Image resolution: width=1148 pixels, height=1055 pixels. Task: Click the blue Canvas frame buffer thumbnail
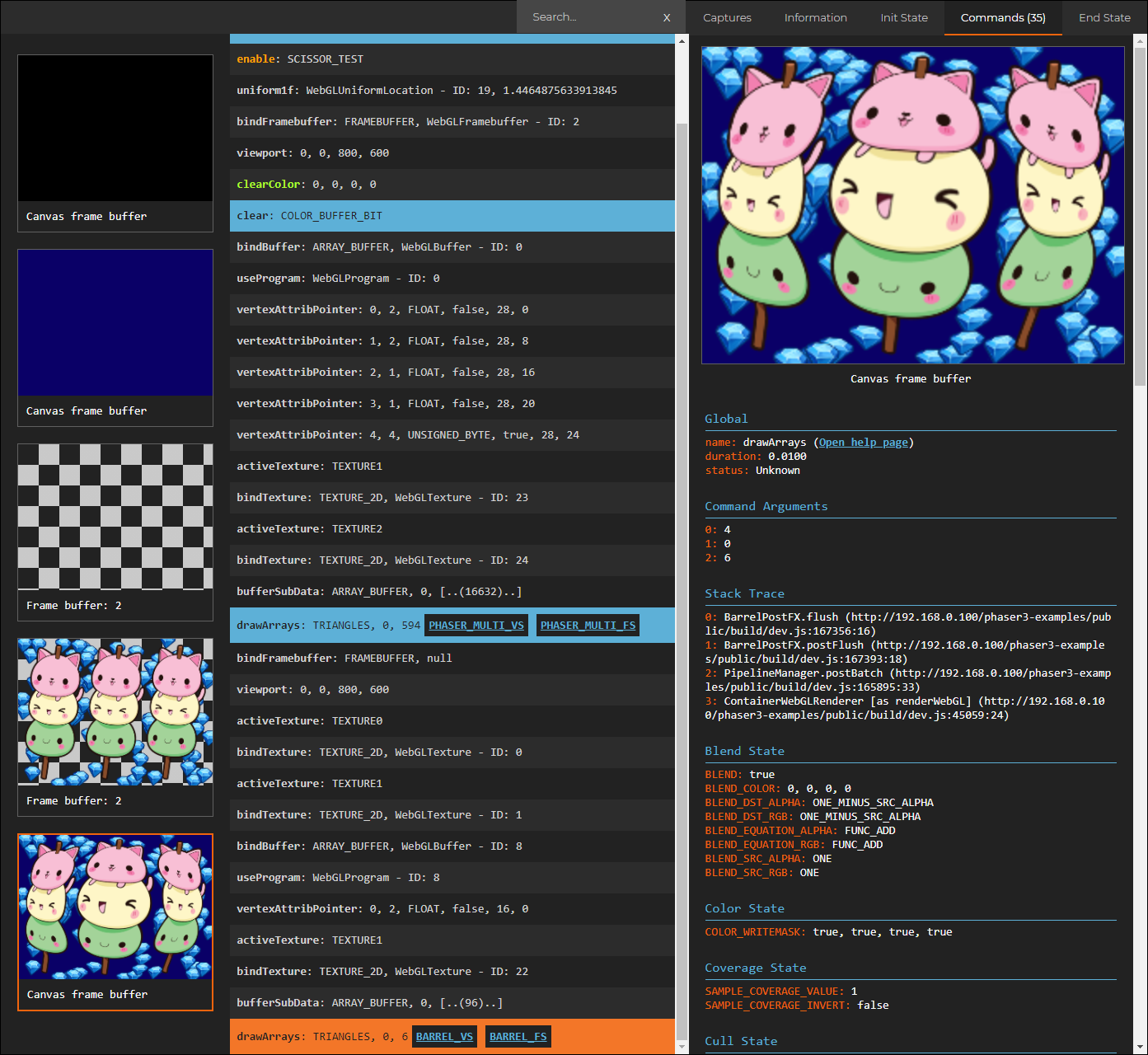115,322
